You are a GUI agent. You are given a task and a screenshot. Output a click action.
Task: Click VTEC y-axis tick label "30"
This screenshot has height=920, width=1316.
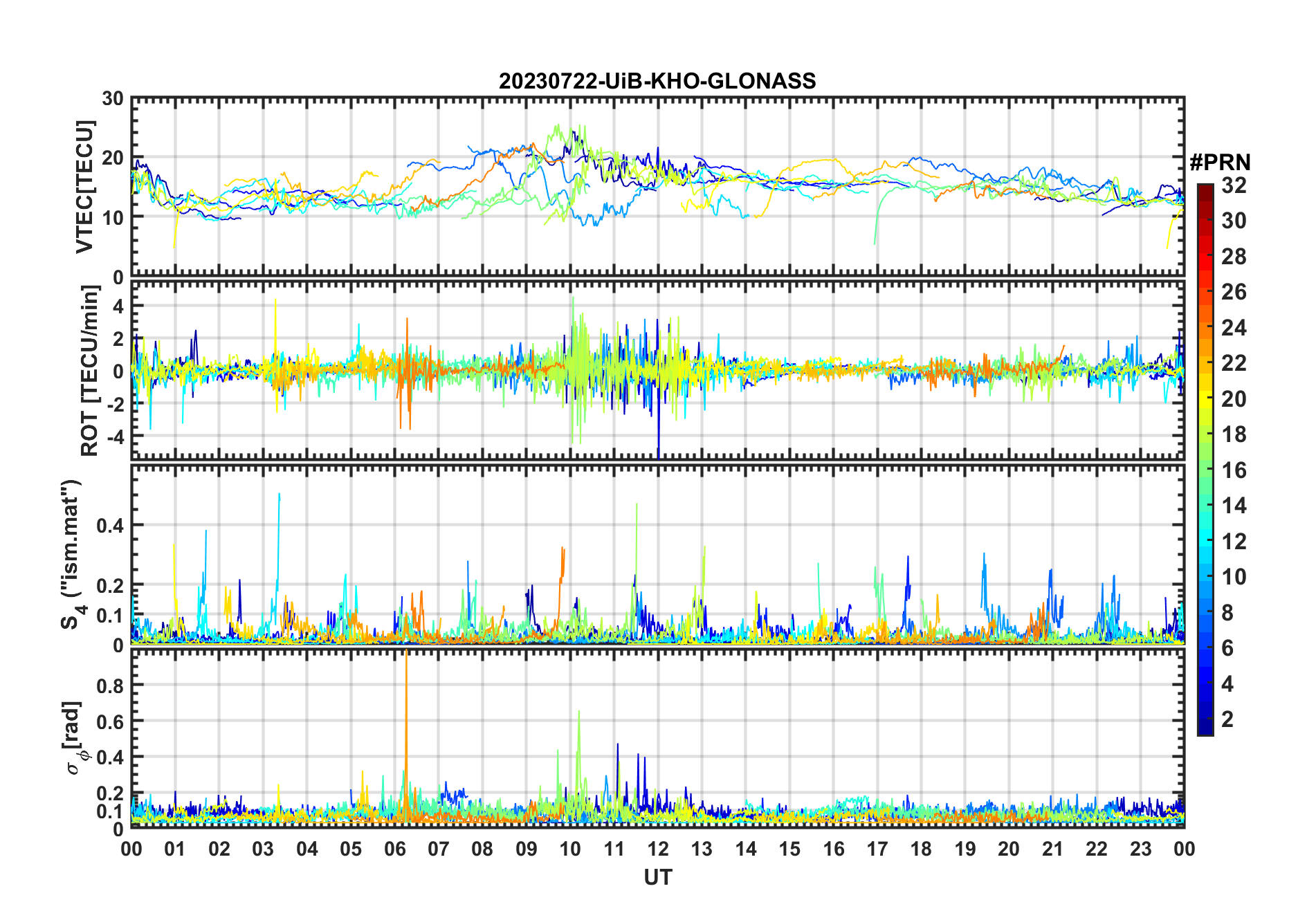click(113, 99)
